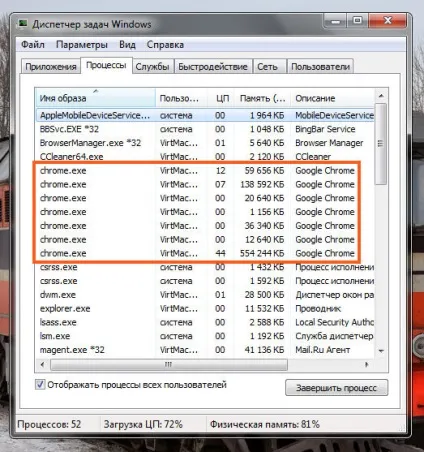This screenshot has width=424, height=452.
Task: Click horizontal scrollbar left arrow
Action: point(42,365)
